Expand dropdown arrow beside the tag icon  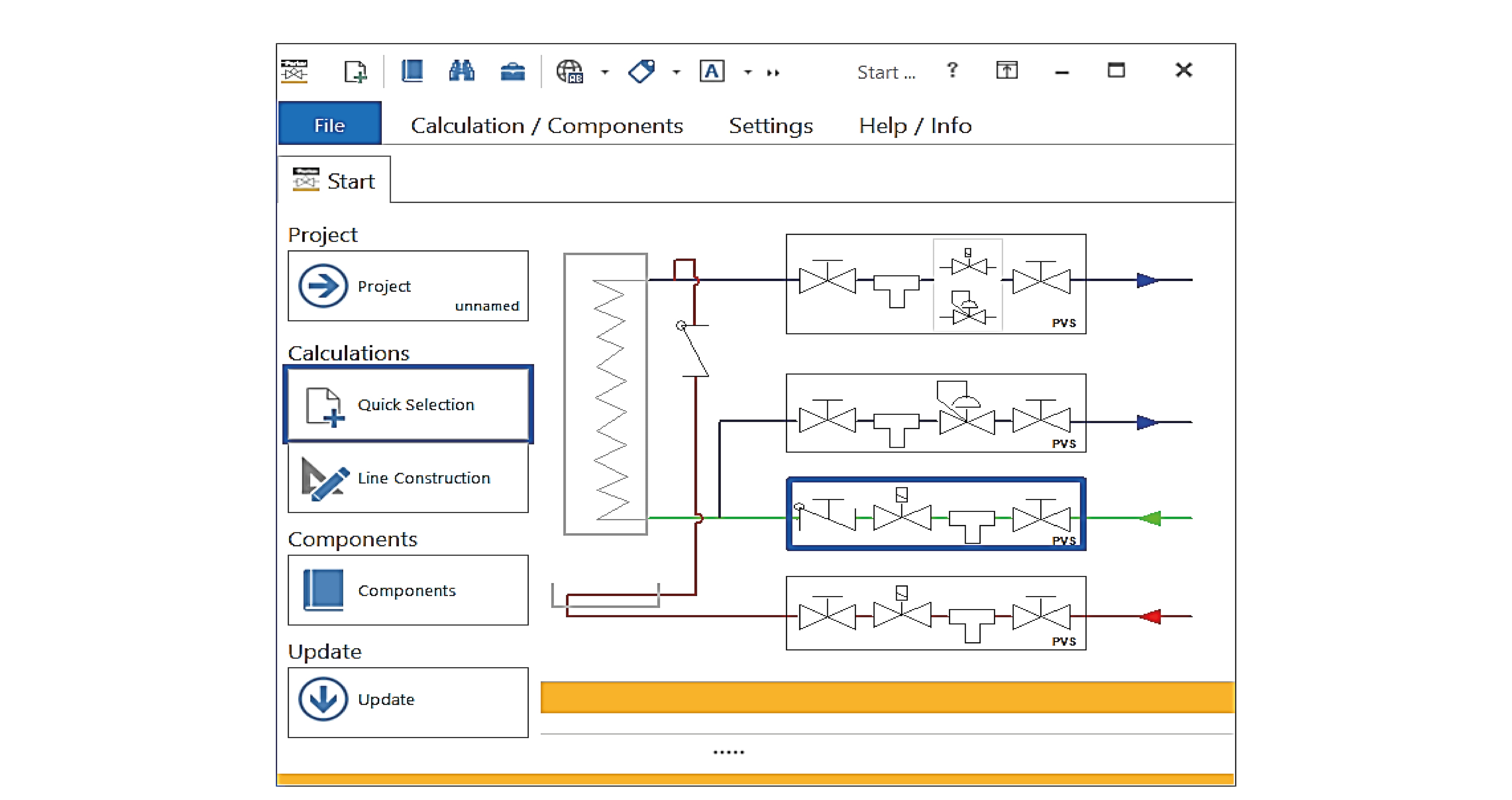[676, 72]
